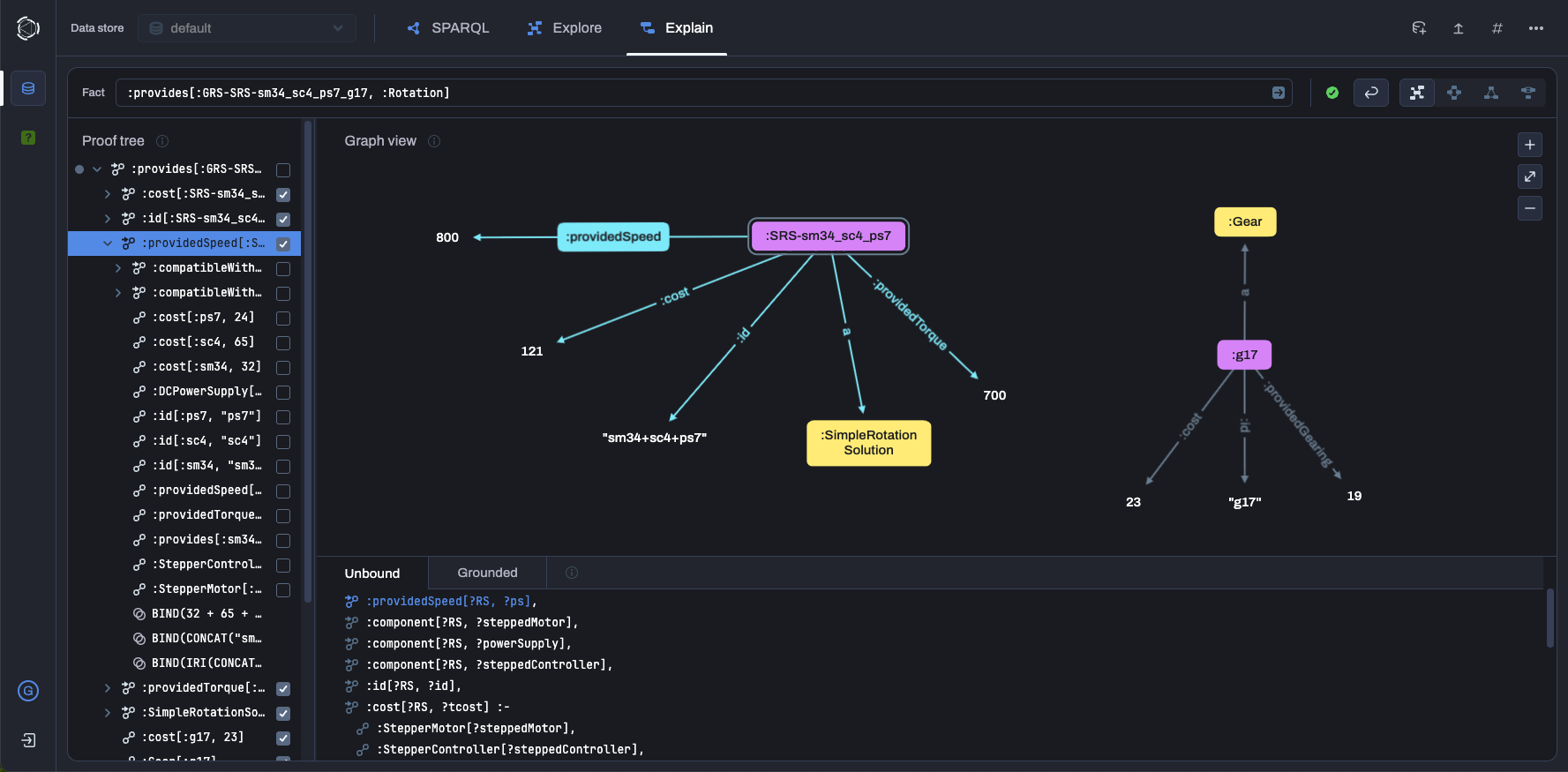
Task: Toggle the checkbox for :id[:sc4, "sc4"]
Action: tap(283, 441)
